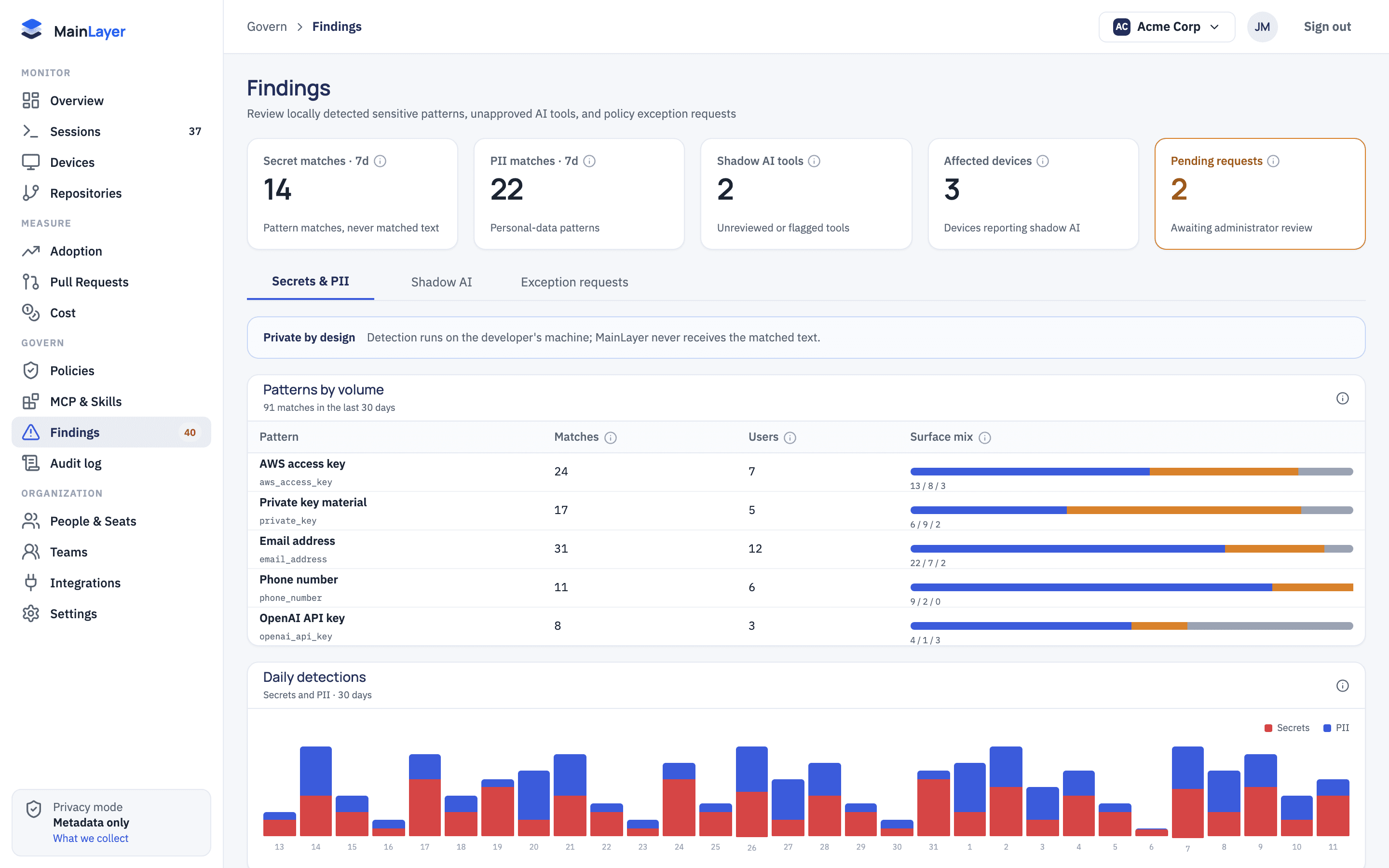
Task: Open Teams via its people icon
Action: [31, 552]
